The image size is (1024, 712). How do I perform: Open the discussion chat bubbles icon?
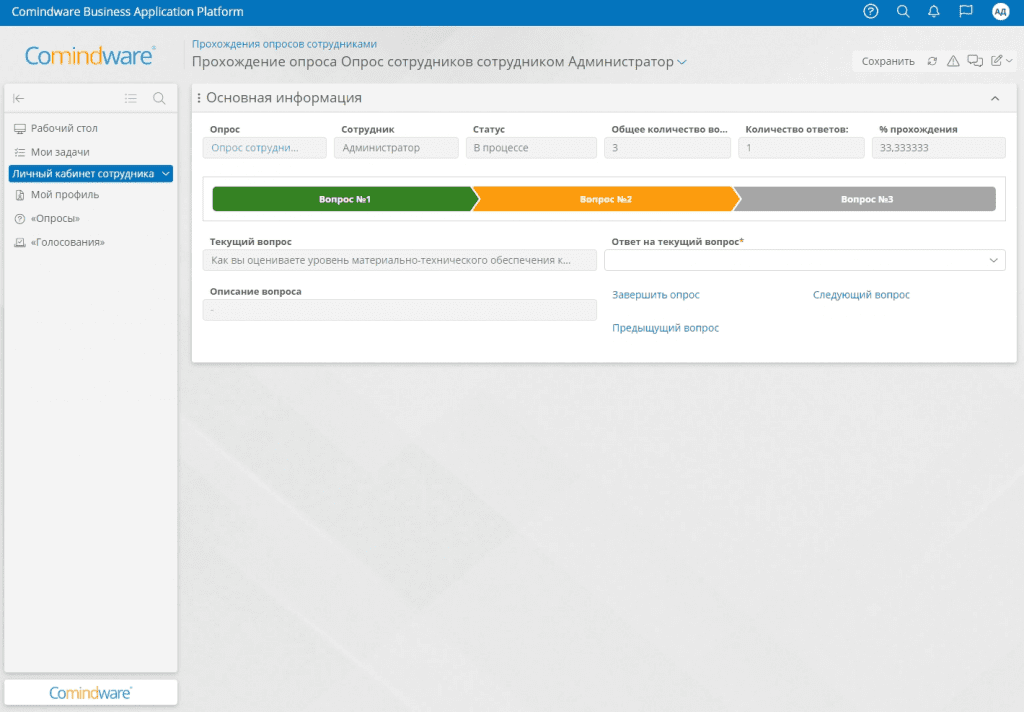point(975,61)
